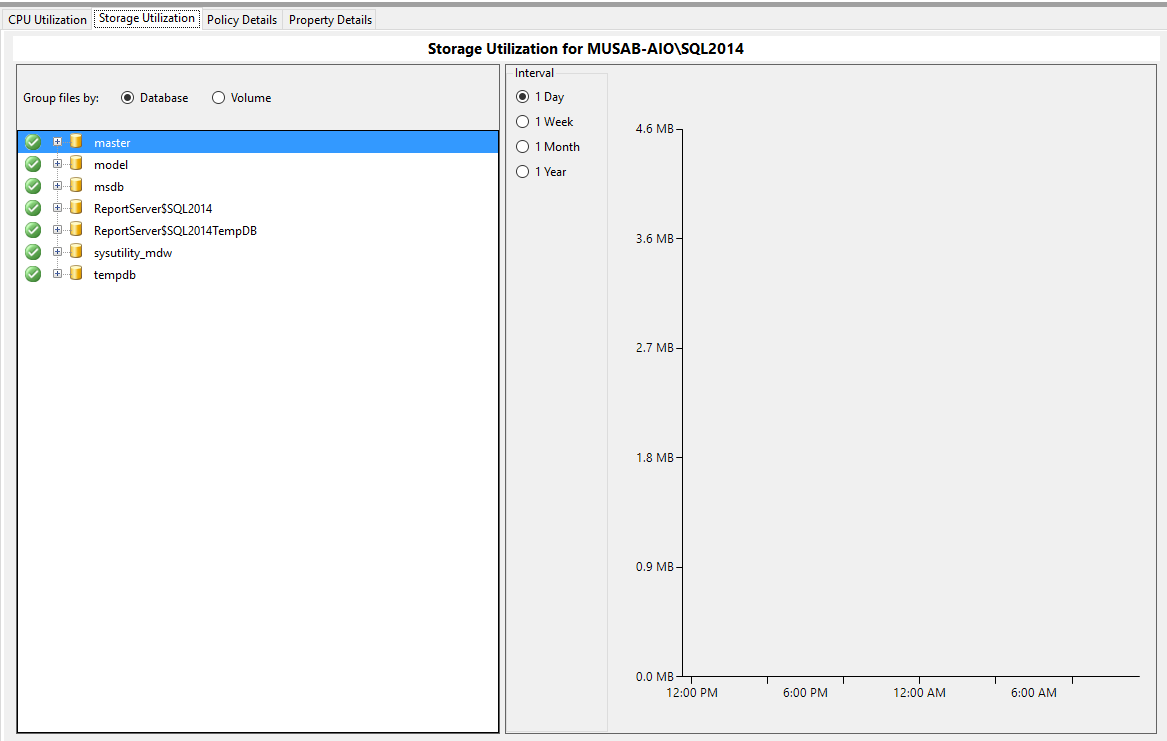Click the Group files by label
This screenshot has width=1167, height=741.
click(x=61, y=98)
